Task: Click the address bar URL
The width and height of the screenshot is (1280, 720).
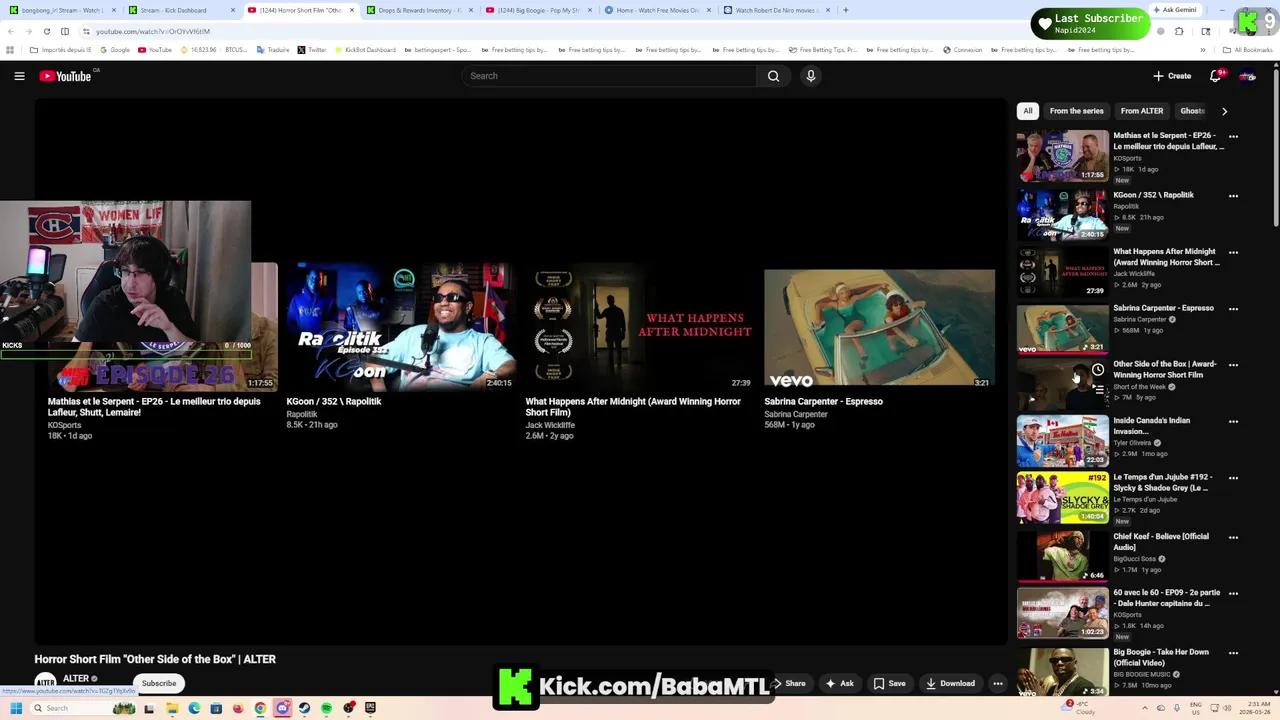Action: click(153, 31)
